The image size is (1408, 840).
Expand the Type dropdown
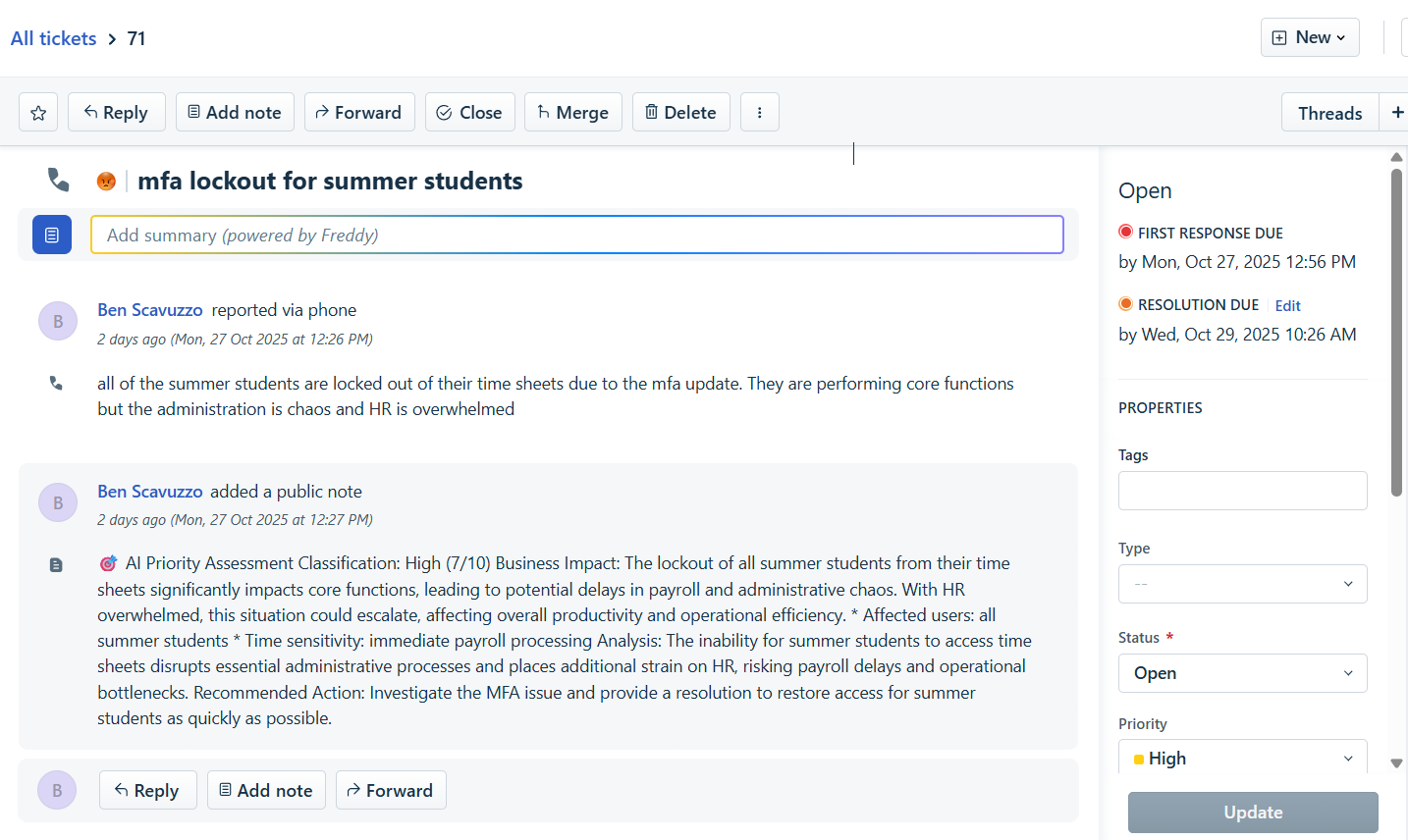point(1242,584)
